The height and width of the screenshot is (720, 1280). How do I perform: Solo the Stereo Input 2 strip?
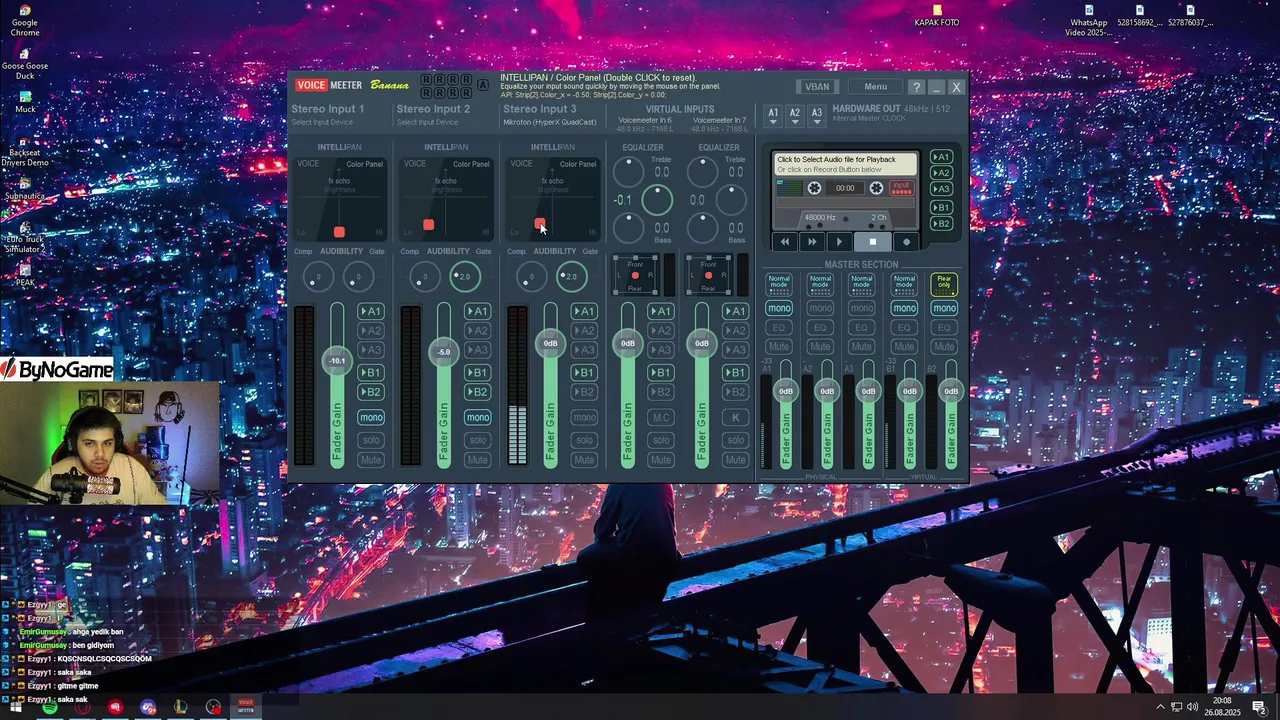coord(478,440)
